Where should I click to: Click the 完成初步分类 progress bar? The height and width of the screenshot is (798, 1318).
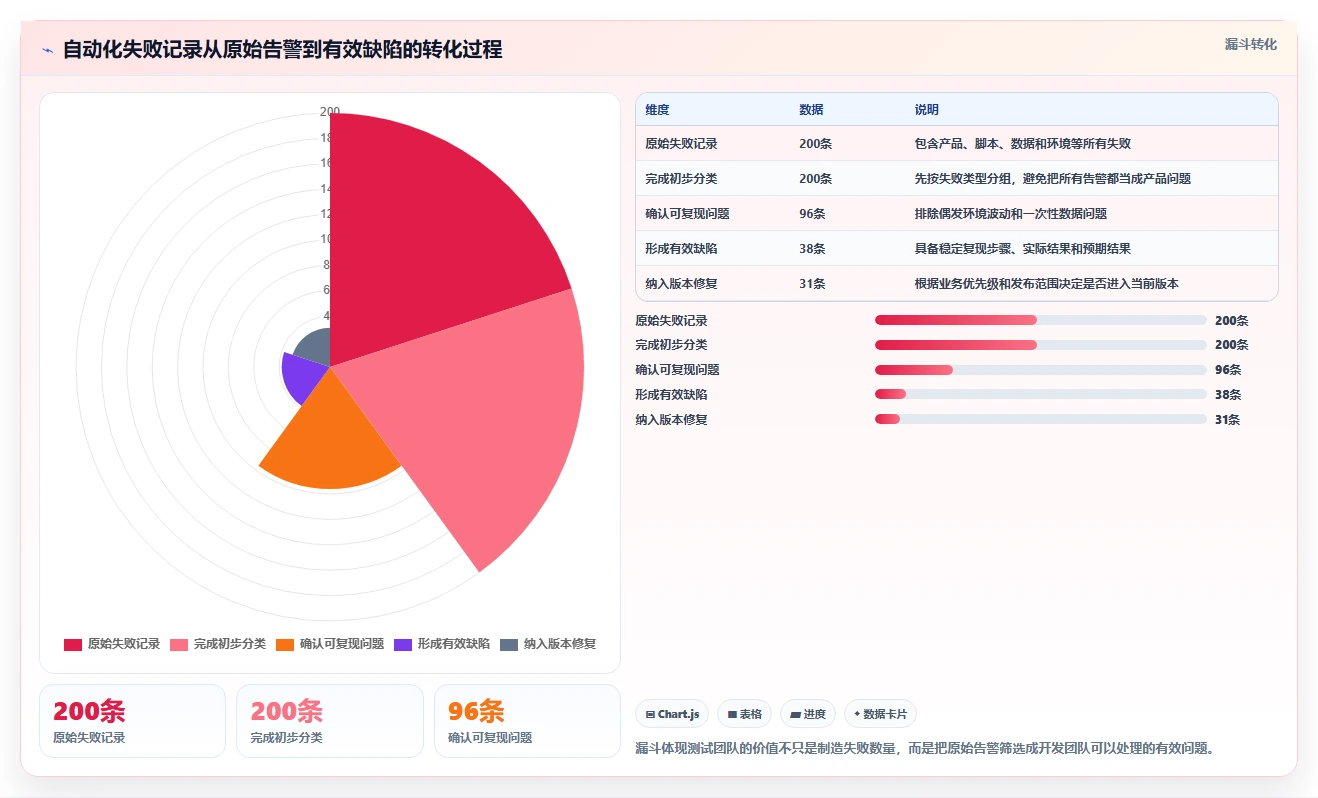(x=1041, y=345)
